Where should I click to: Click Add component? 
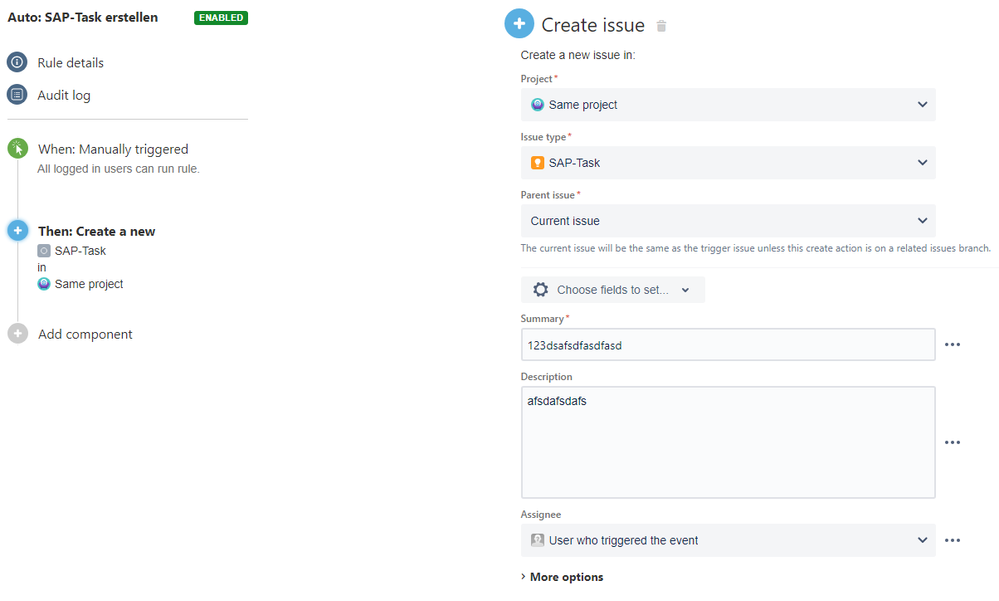click(x=85, y=334)
